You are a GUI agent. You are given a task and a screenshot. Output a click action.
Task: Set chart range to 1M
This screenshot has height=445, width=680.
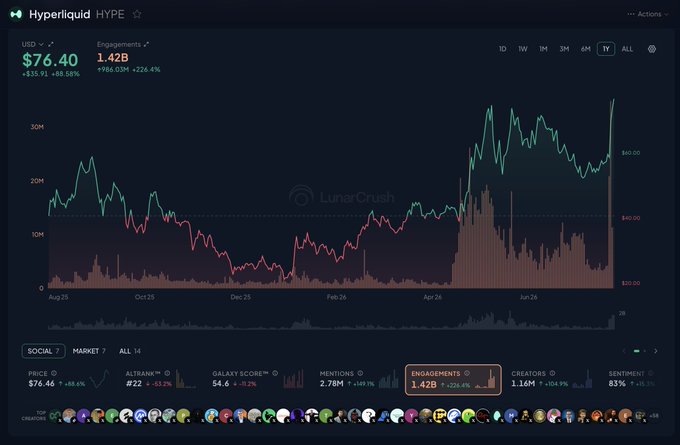[543, 49]
